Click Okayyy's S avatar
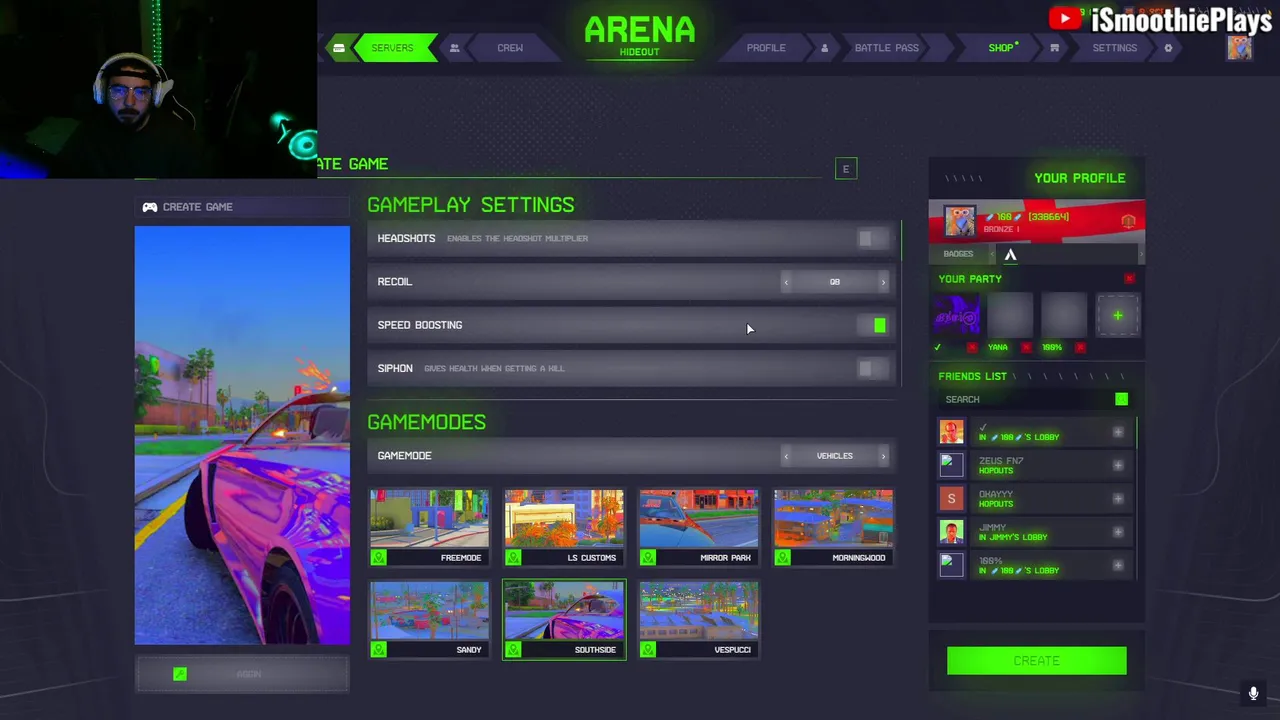1280x720 pixels. (951, 498)
